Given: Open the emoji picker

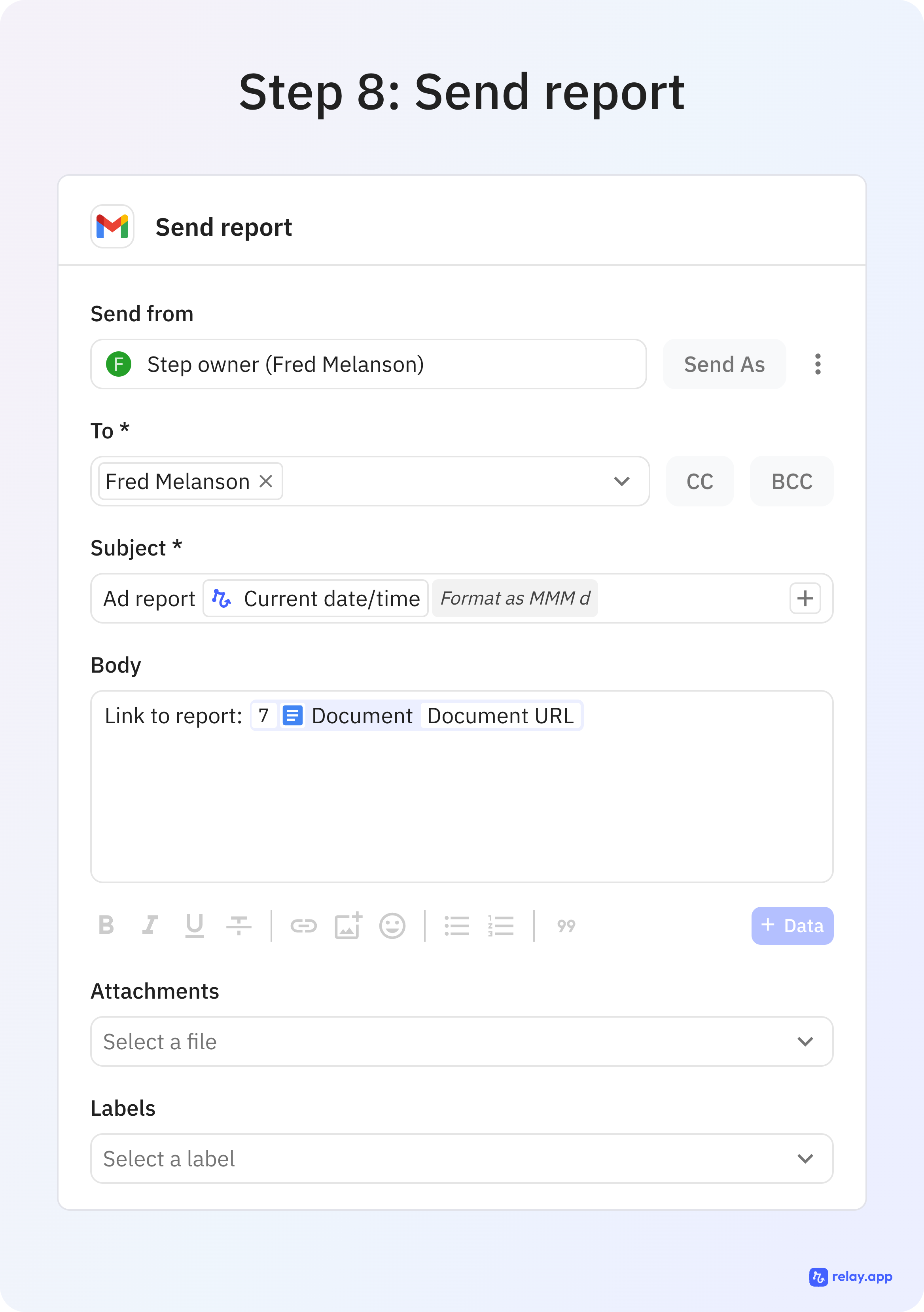Looking at the screenshot, I should point(392,925).
